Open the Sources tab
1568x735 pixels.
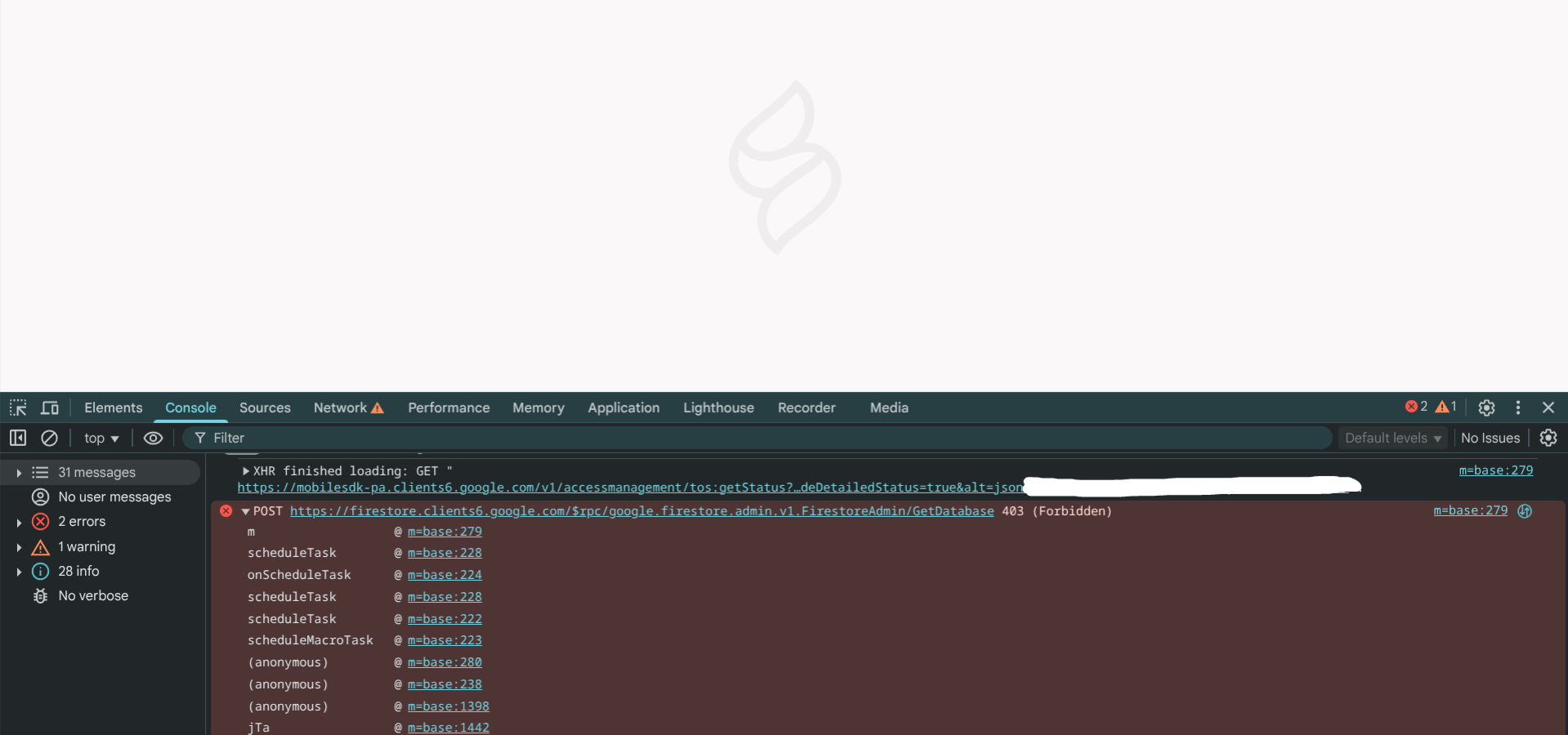pos(265,408)
